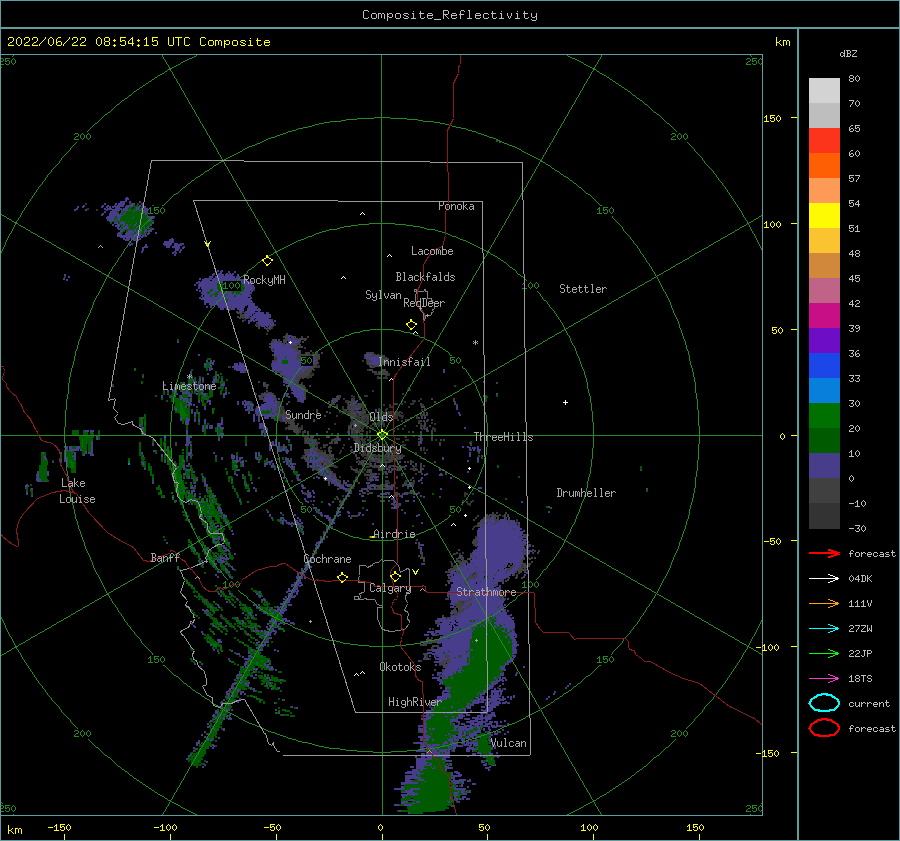Click the ThreeHills town label
Image resolution: width=900 pixels, height=841 pixels.
pos(503,437)
